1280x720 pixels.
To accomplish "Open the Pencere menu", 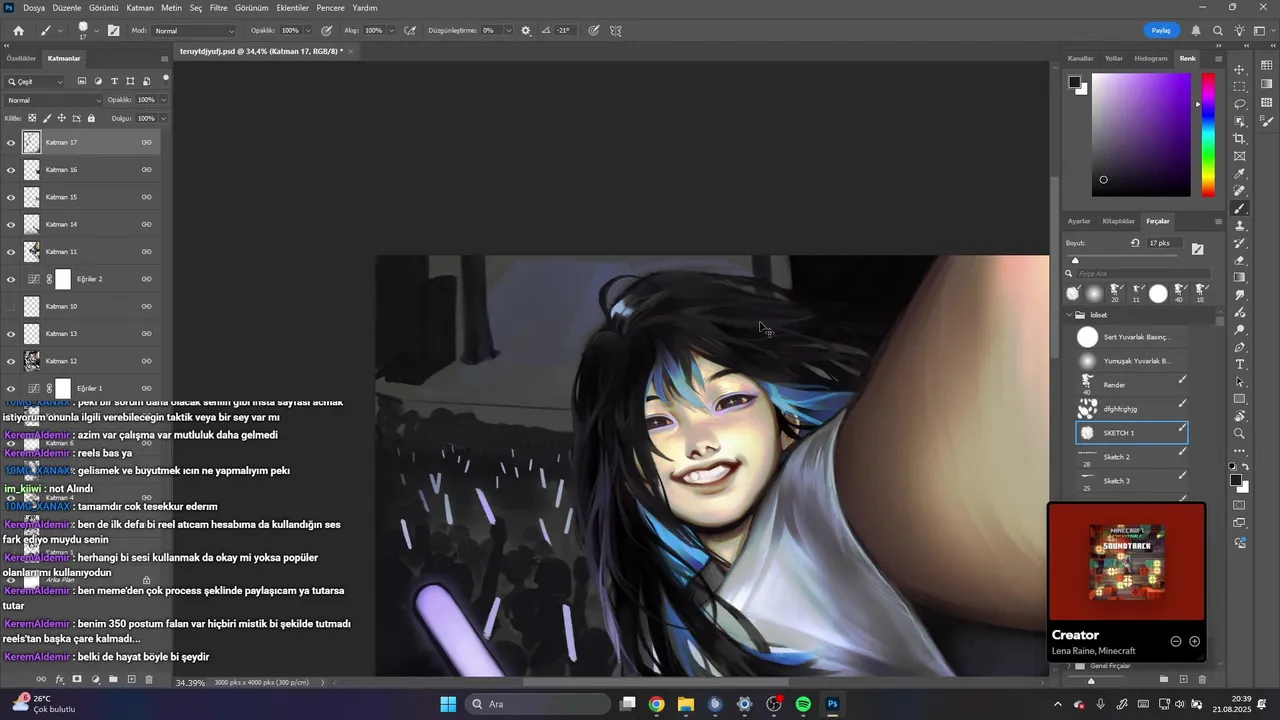I will click(x=330, y=7).
